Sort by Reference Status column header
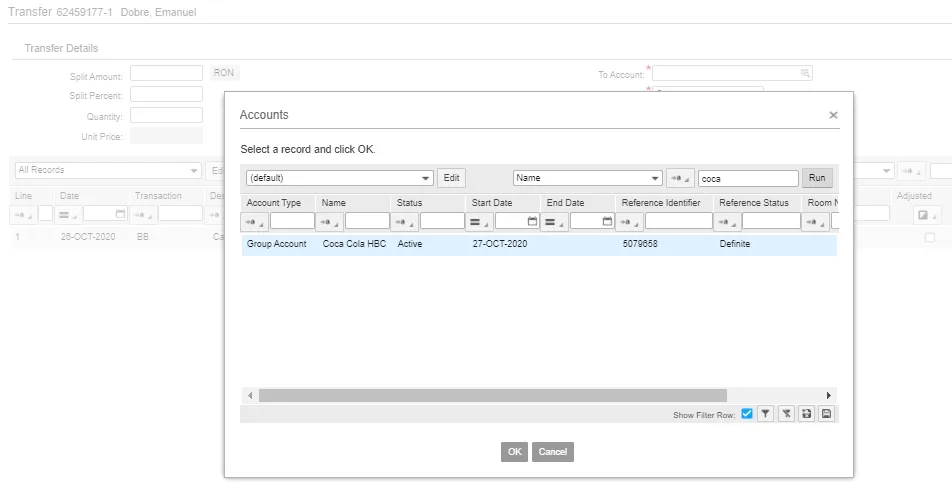The height and width of the screenshot is (492, 952). 753,203
